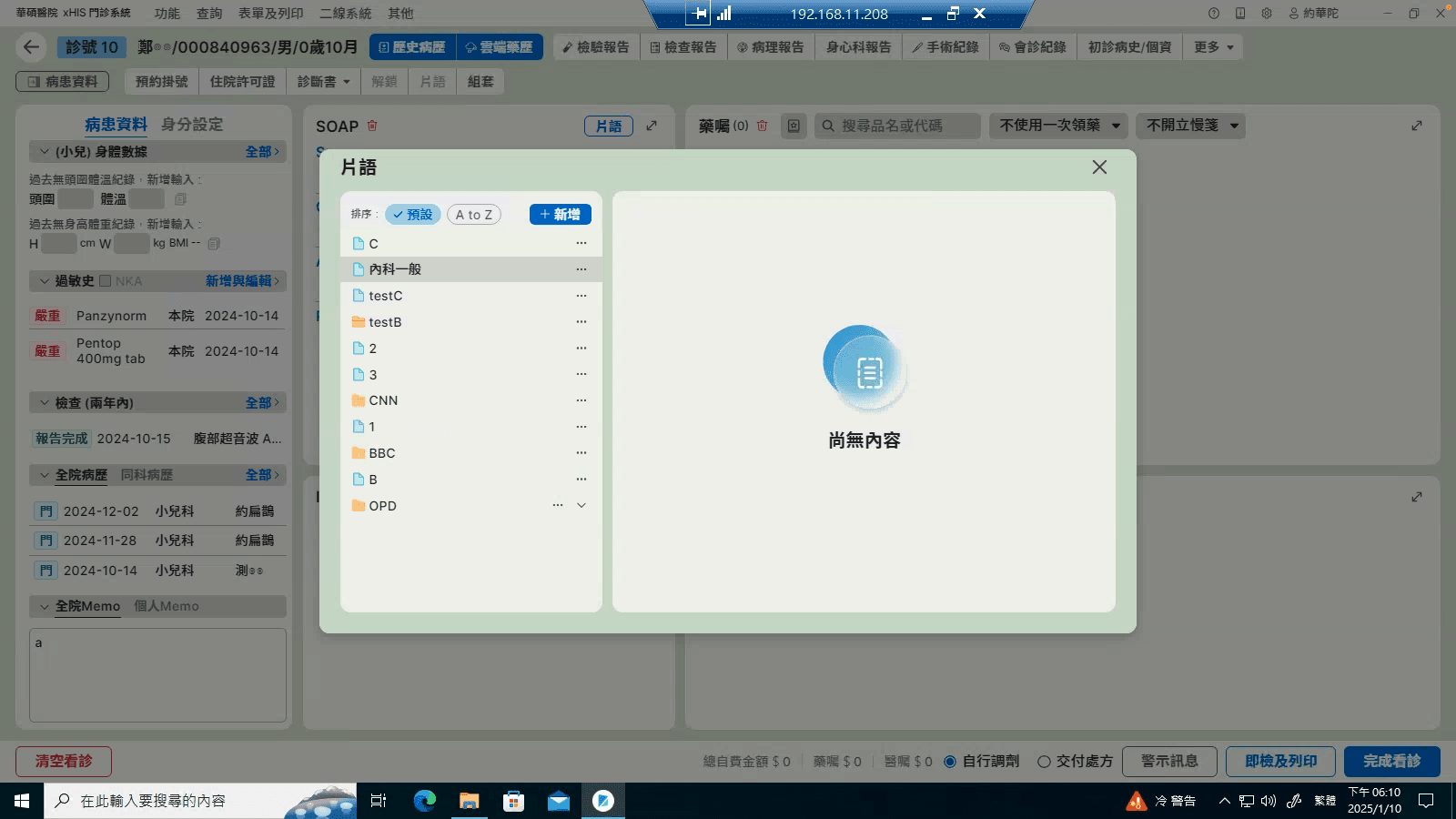Click the tablet icon in title bar
The image size is (1456, 819).
(1240, 14)
